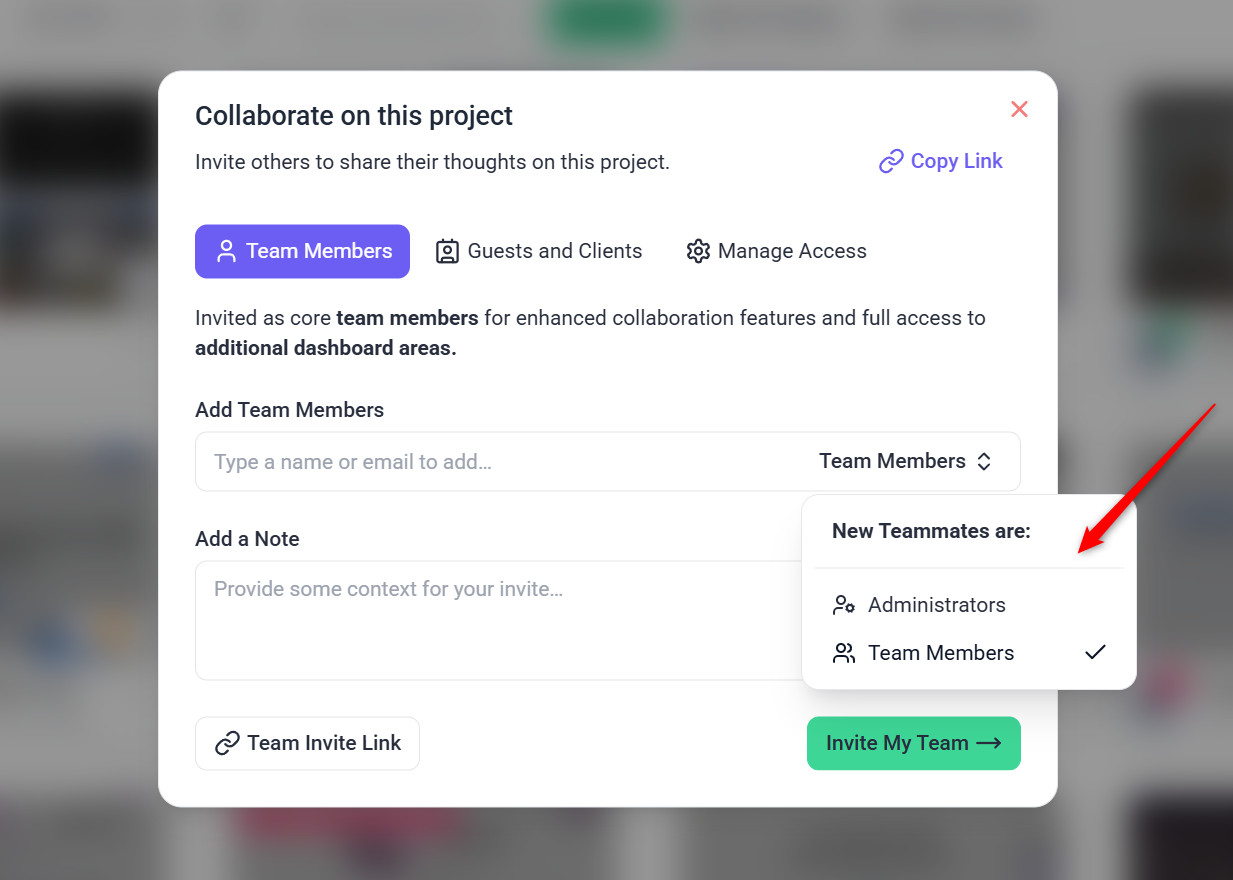Click the chain icon on Team Invite Link
This screenshot has height=880, width=1233.
coord(228,743)
